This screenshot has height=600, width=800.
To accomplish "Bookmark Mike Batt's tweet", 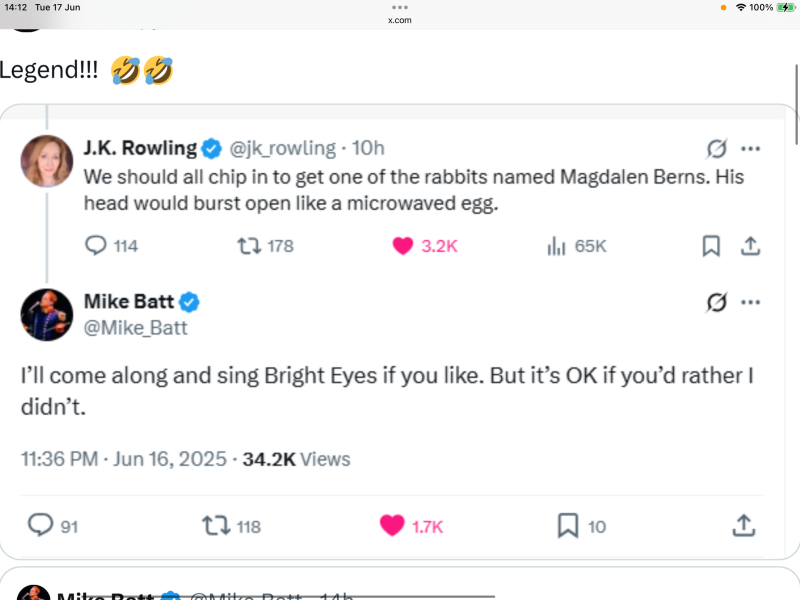I will 567,525.
